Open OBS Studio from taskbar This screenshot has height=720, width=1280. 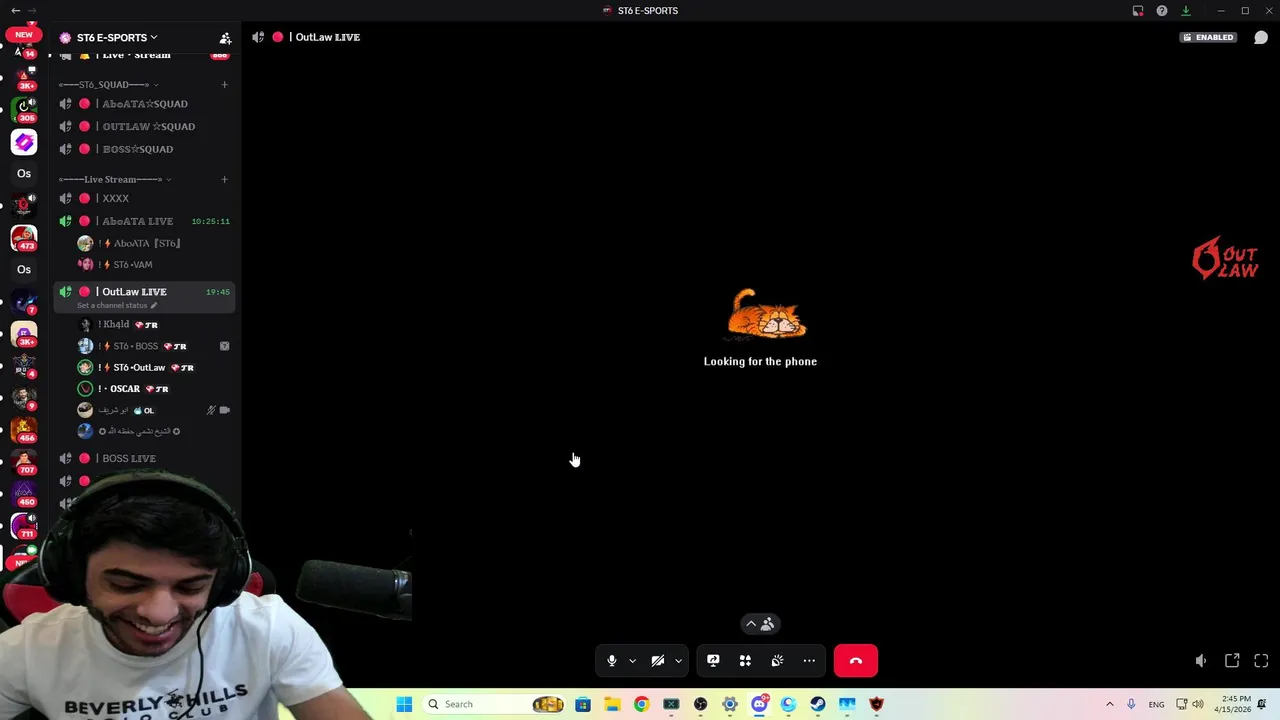coord(700,704)
